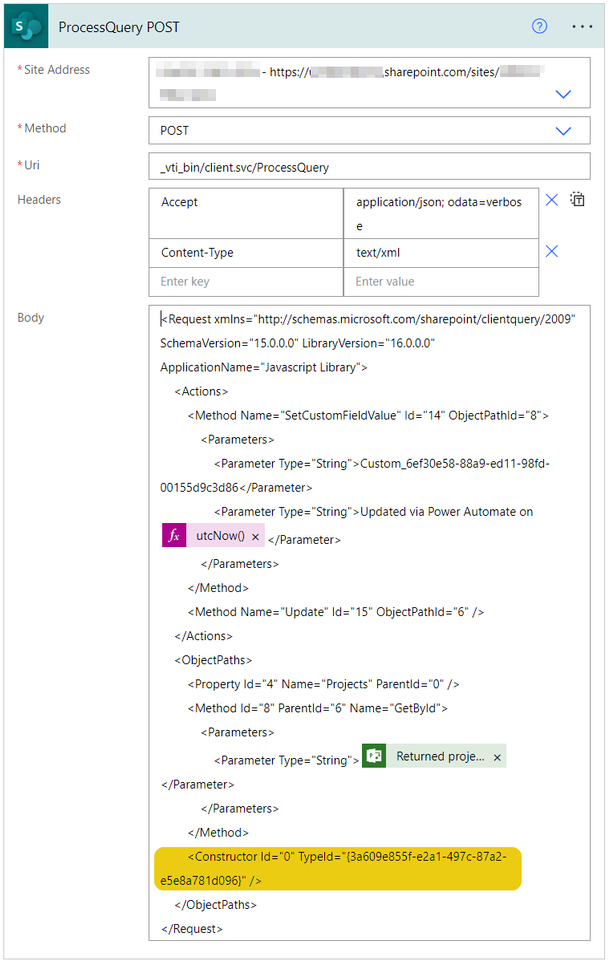The height and width of the screenshot is (961, 610).
Task: Delete the Content-Type header row
Action: point(551,252)
